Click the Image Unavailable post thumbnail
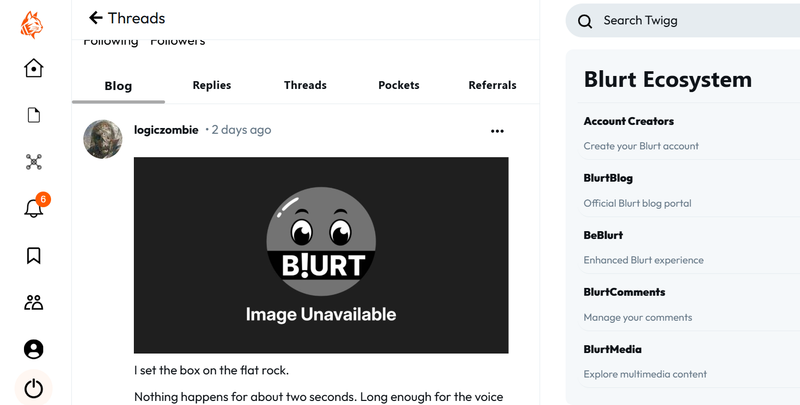The image size is (800, 405). click(321, 255)
